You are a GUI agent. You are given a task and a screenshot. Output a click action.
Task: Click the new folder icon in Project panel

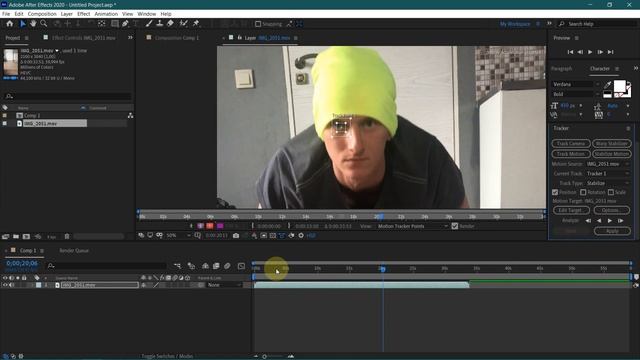[16, 236]
